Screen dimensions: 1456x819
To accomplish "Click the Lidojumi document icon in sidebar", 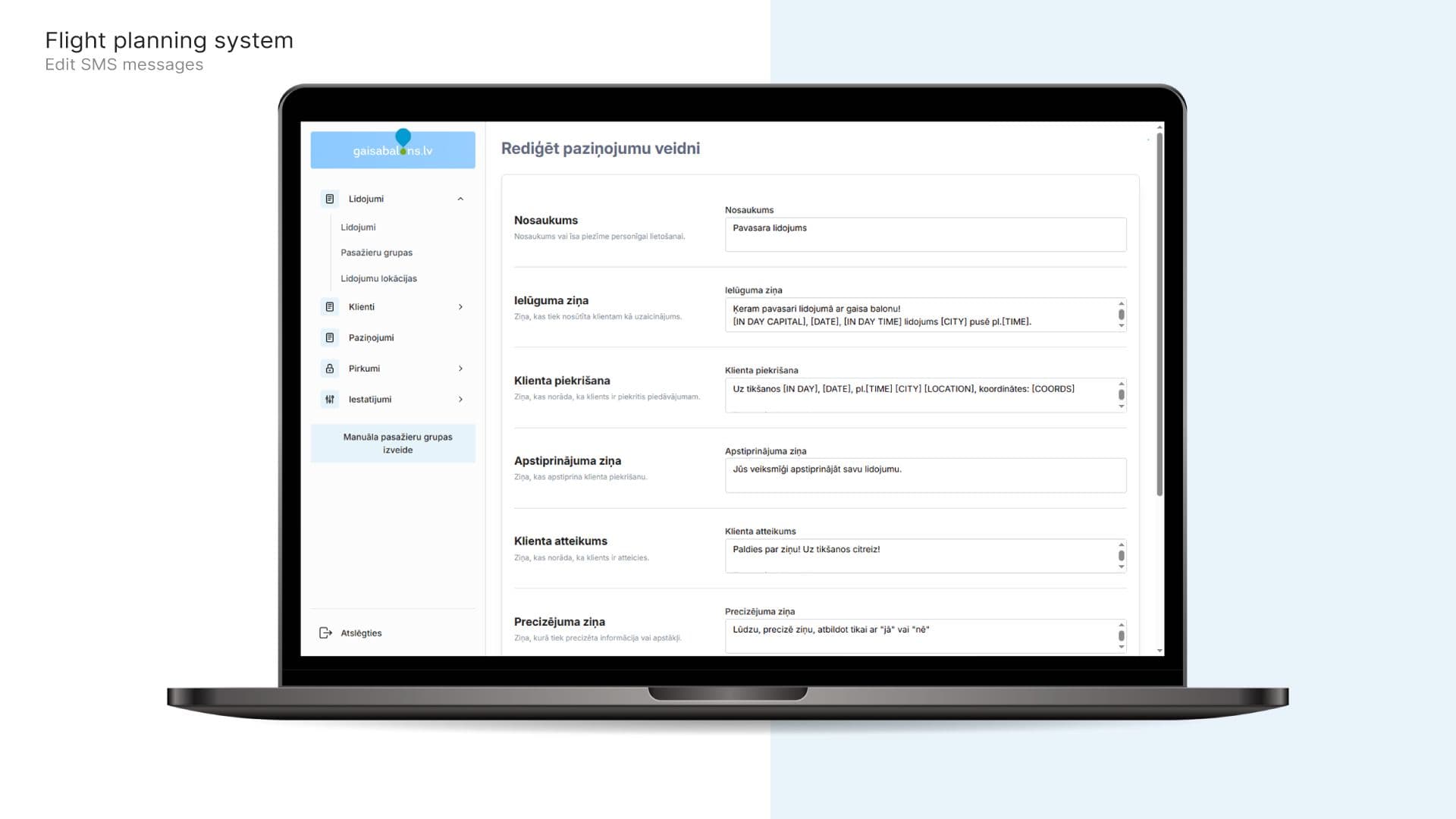I will 329,199.
